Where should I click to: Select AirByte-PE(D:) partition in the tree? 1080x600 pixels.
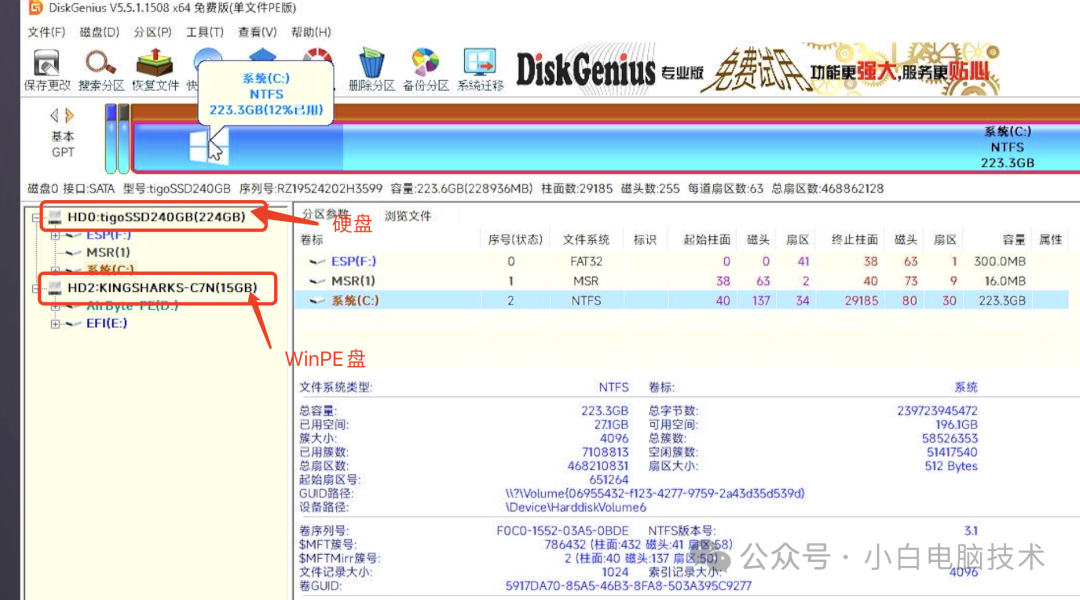132,306
